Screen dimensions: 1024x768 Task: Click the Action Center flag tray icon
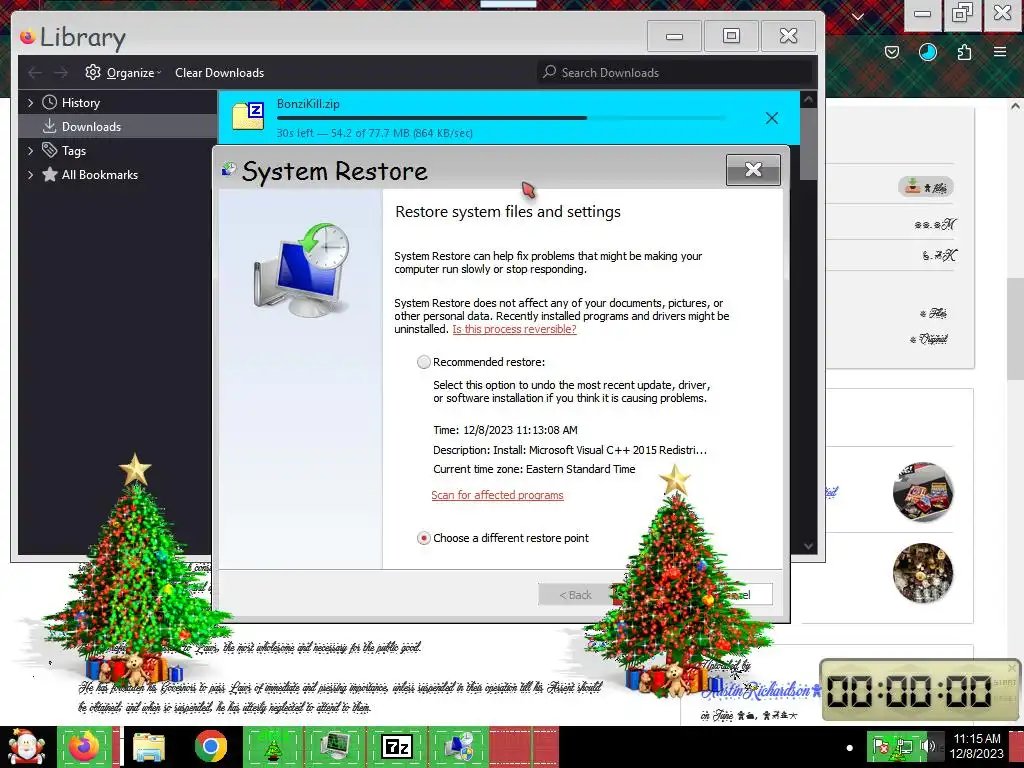pos(880,746)
